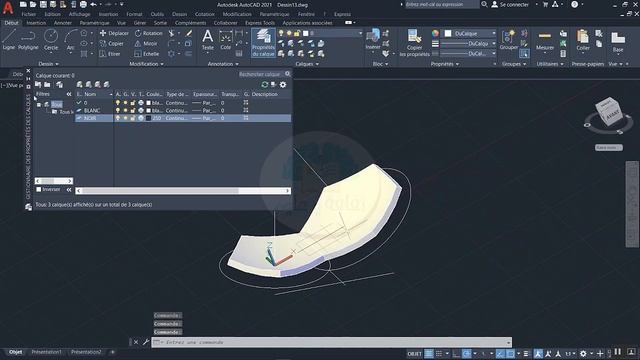
Task: Check the Inverser filter checkbox
Action: click(x=39, y=189)
